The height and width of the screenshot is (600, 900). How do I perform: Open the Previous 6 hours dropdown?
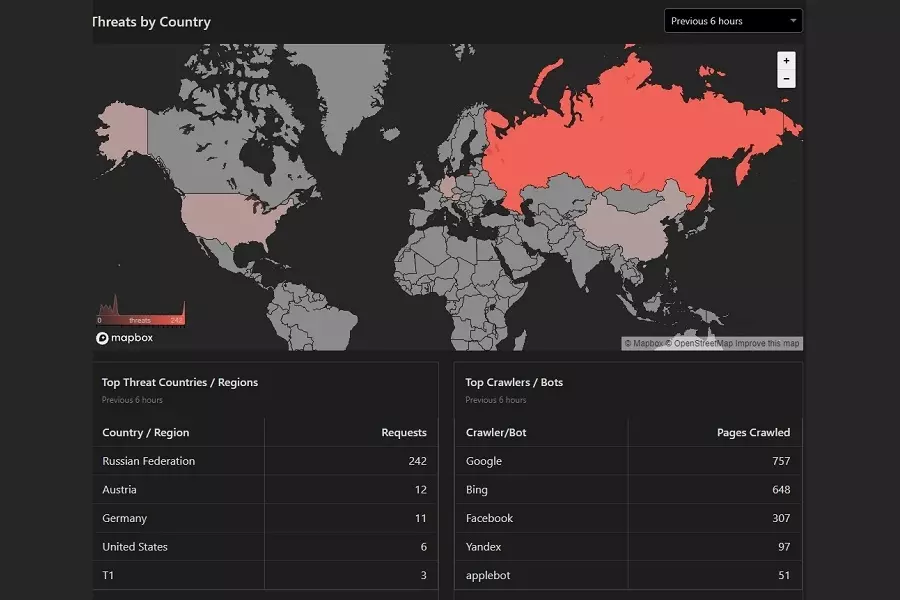[x=733, y=21]
